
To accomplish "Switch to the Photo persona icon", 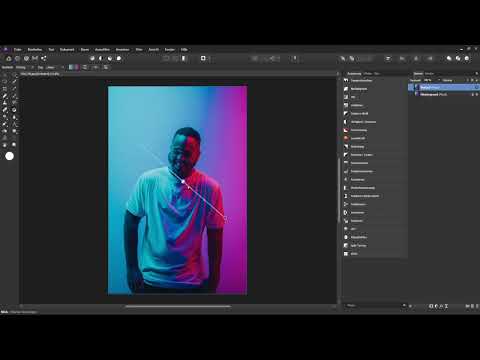I will (x=9, y=58).
